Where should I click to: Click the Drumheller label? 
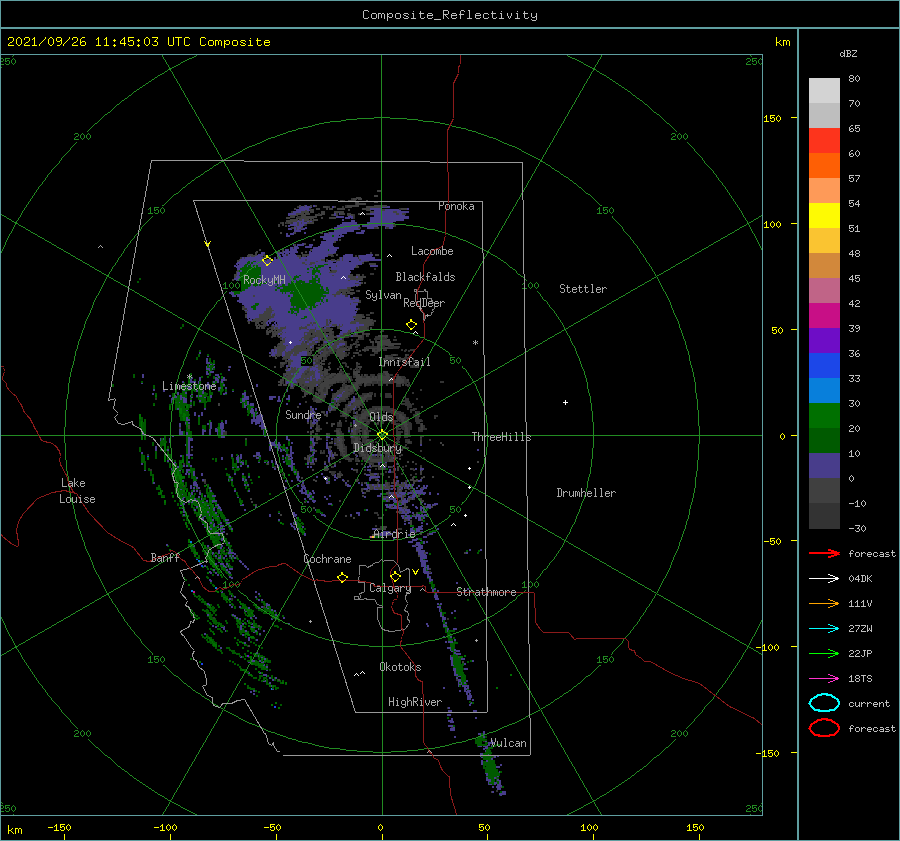(586, 493)
